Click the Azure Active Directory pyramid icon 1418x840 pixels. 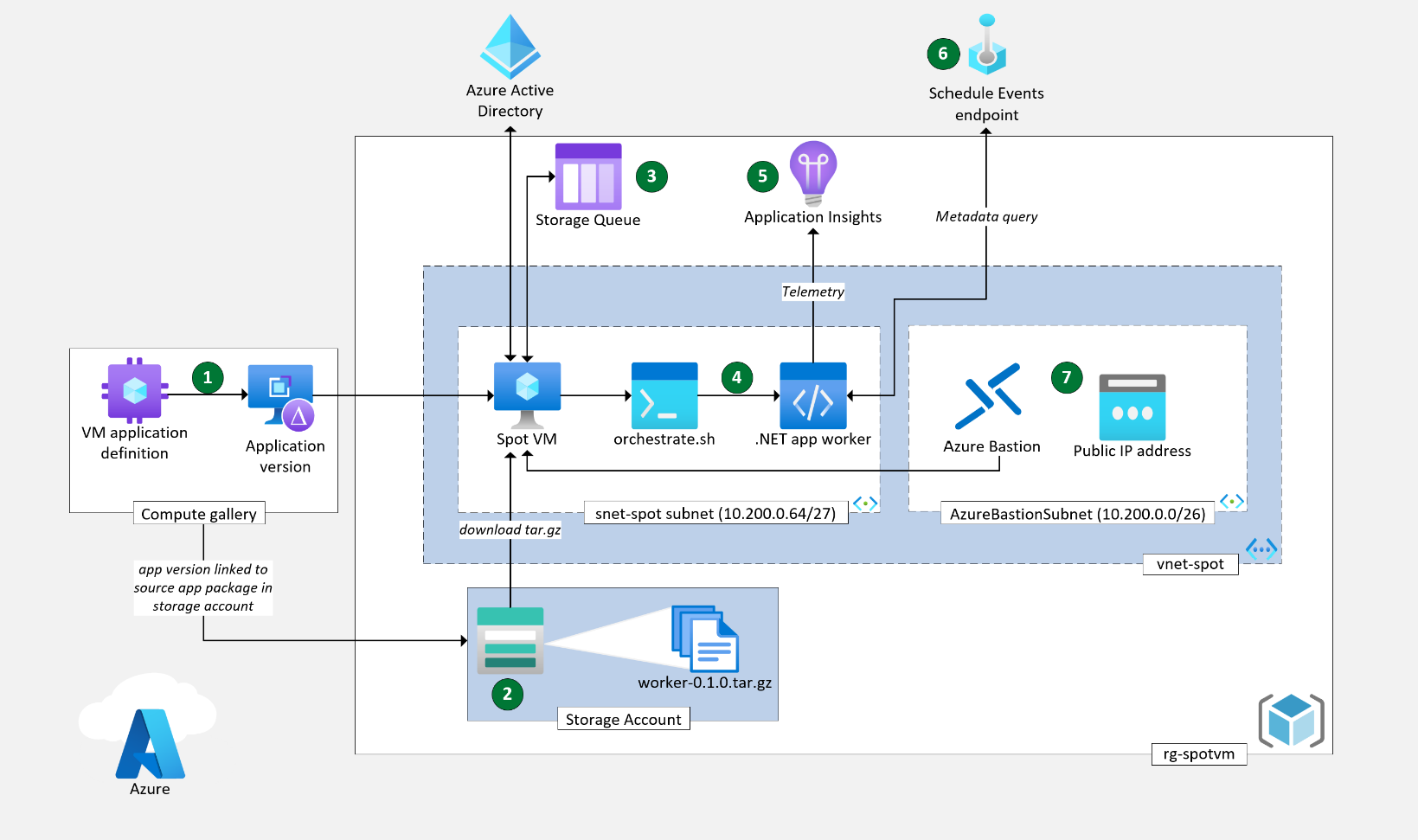[510, 47]
